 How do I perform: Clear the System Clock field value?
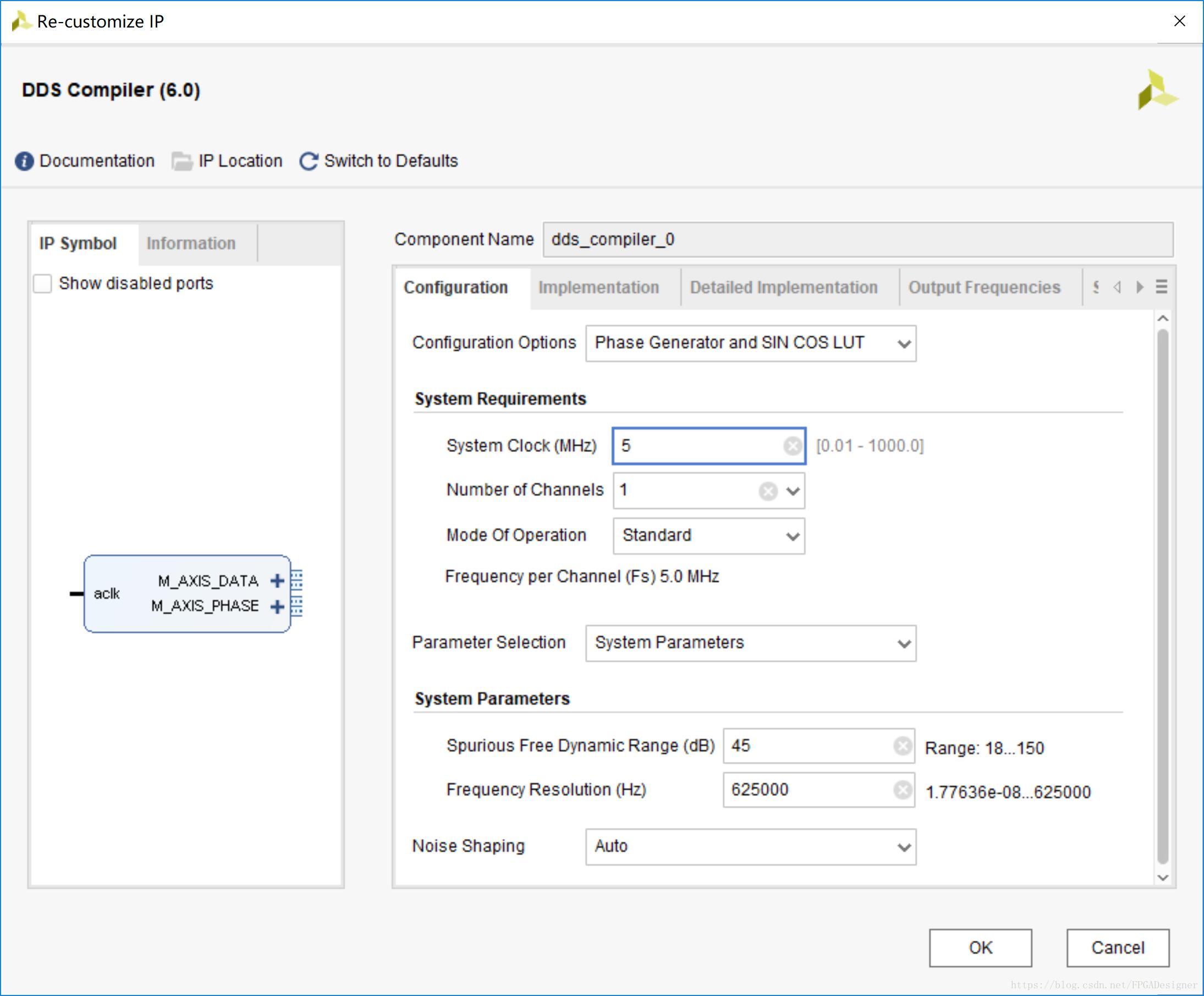793,446
